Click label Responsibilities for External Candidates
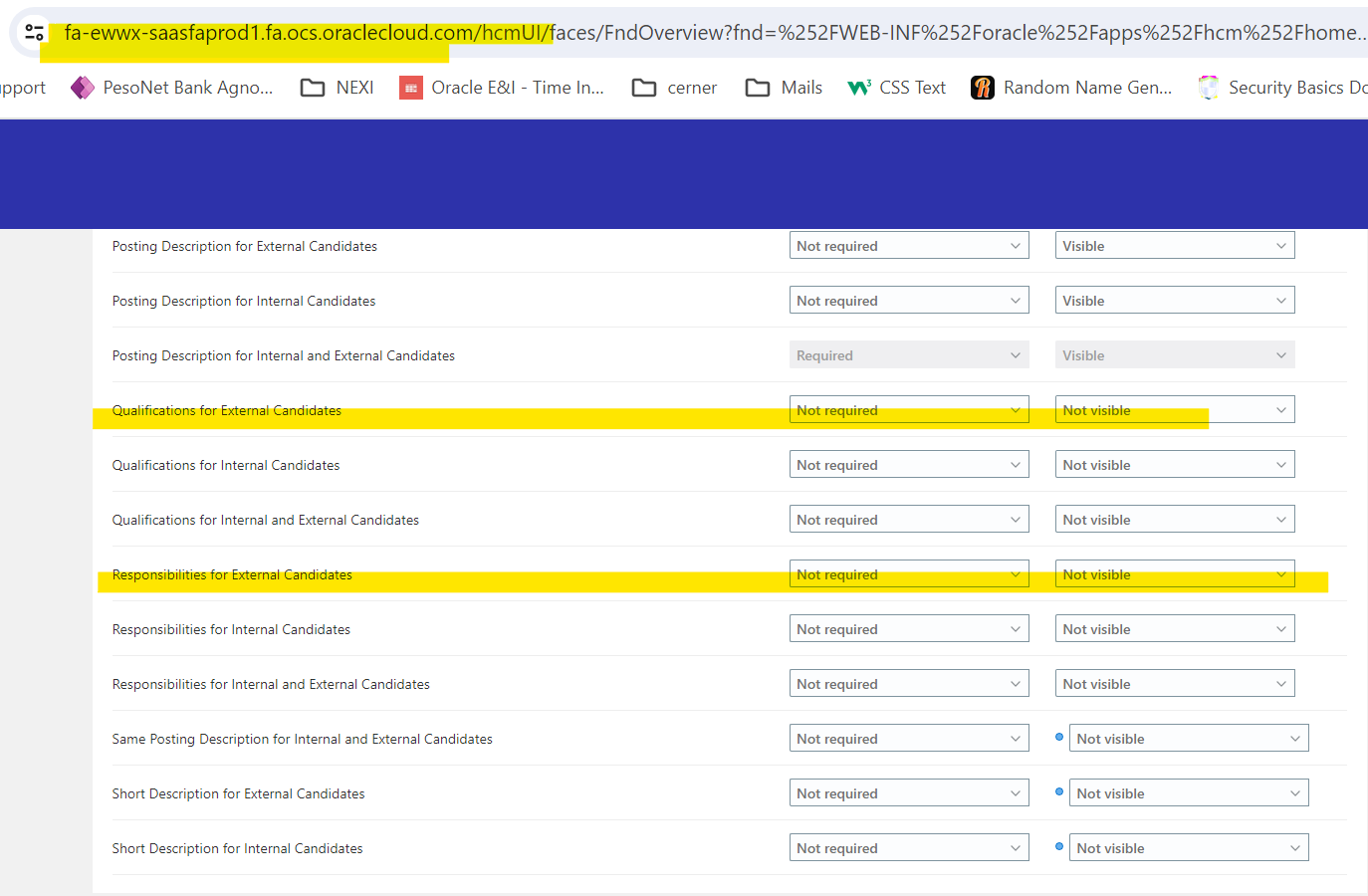The width and height of the screenshot is (1368, 896). tap(232, 574)
